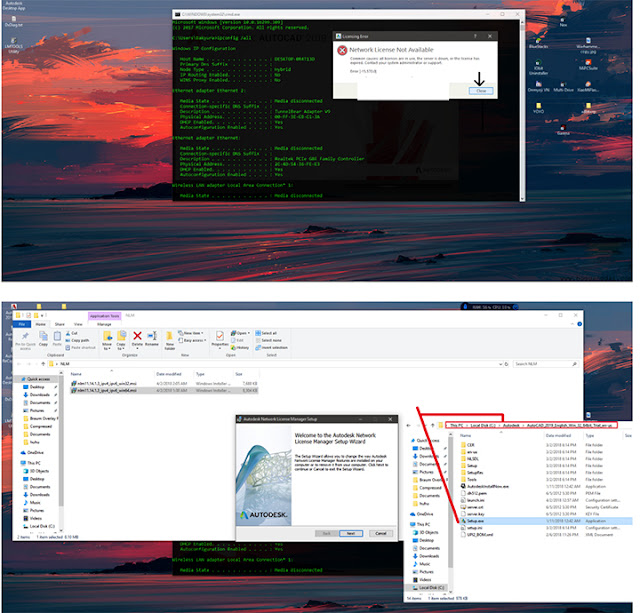Click Select all in the Select group
Screen dimensions: 640x613
pyautogui.click(x=266, y=333)
